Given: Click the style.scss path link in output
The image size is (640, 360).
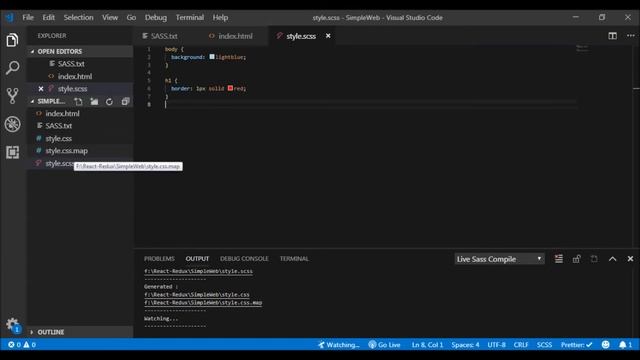Looking at the screenshot, I should click(x=198, y=271).
